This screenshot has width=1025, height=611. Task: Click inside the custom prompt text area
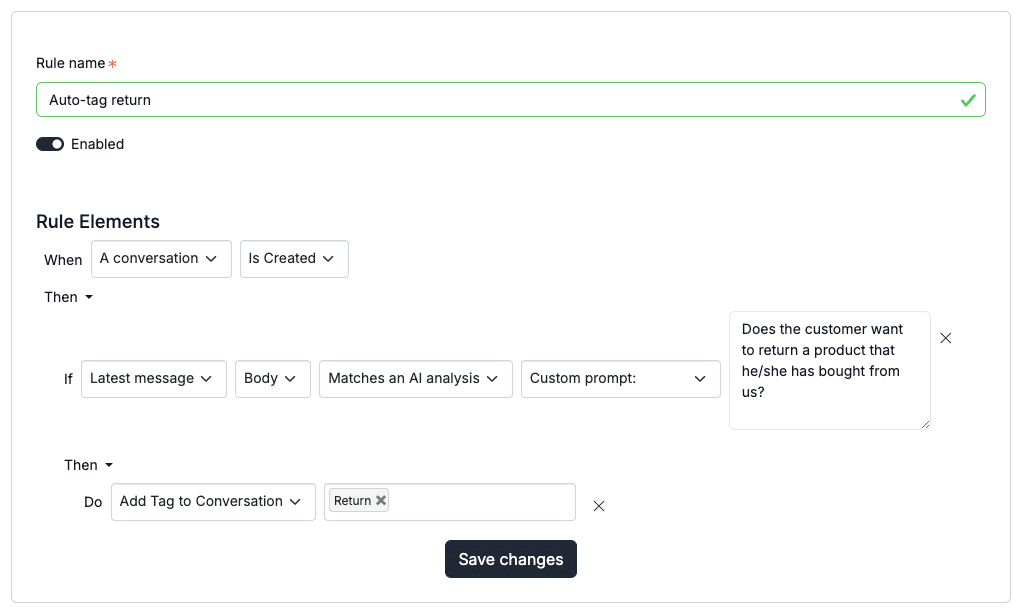coord(829,370)
